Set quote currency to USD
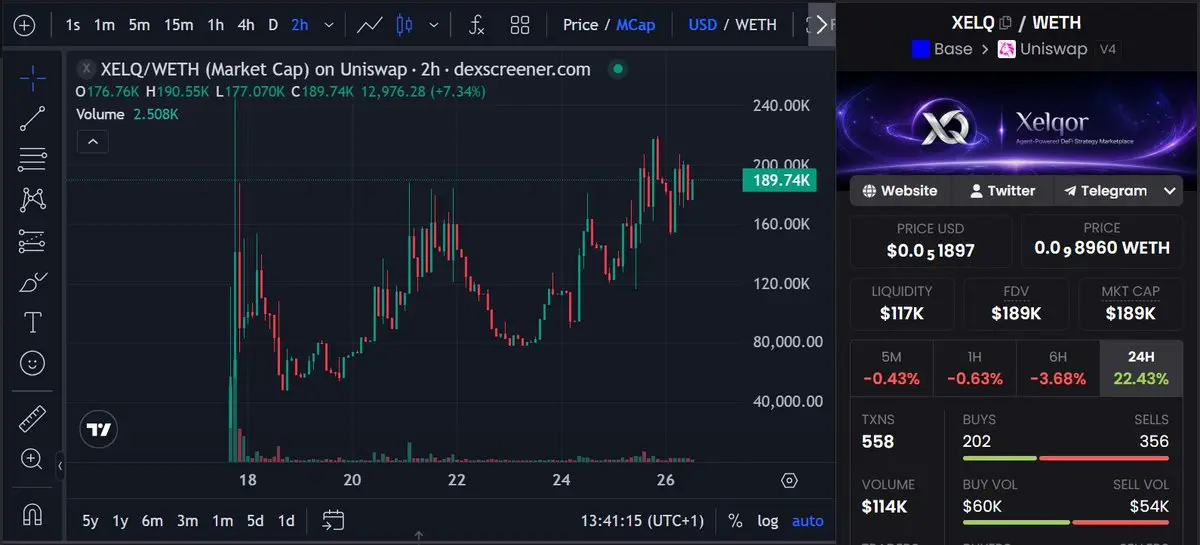This screenshot has width=1200, height=545. click(703, 25)
